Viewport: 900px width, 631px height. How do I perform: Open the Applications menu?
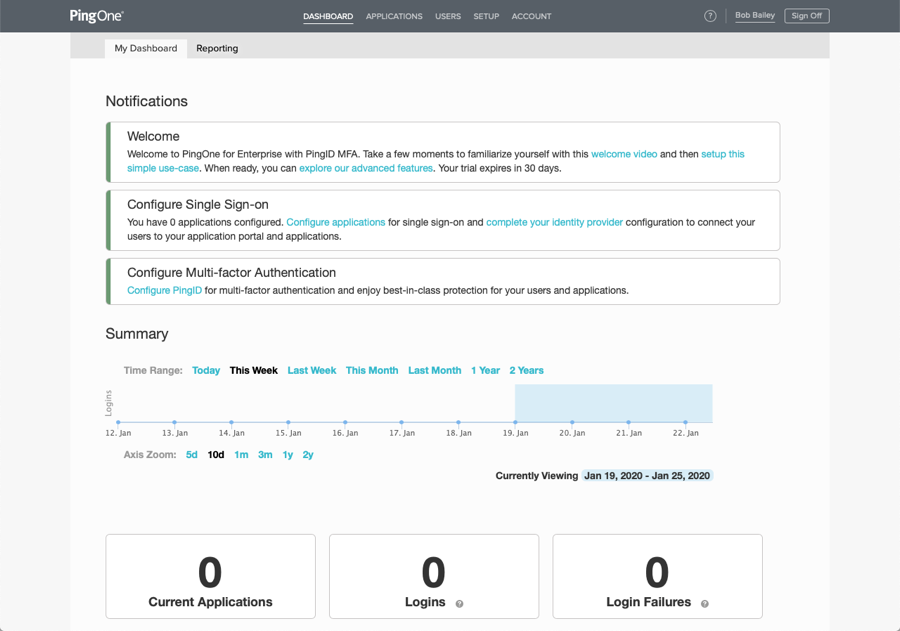pos(394,17)
